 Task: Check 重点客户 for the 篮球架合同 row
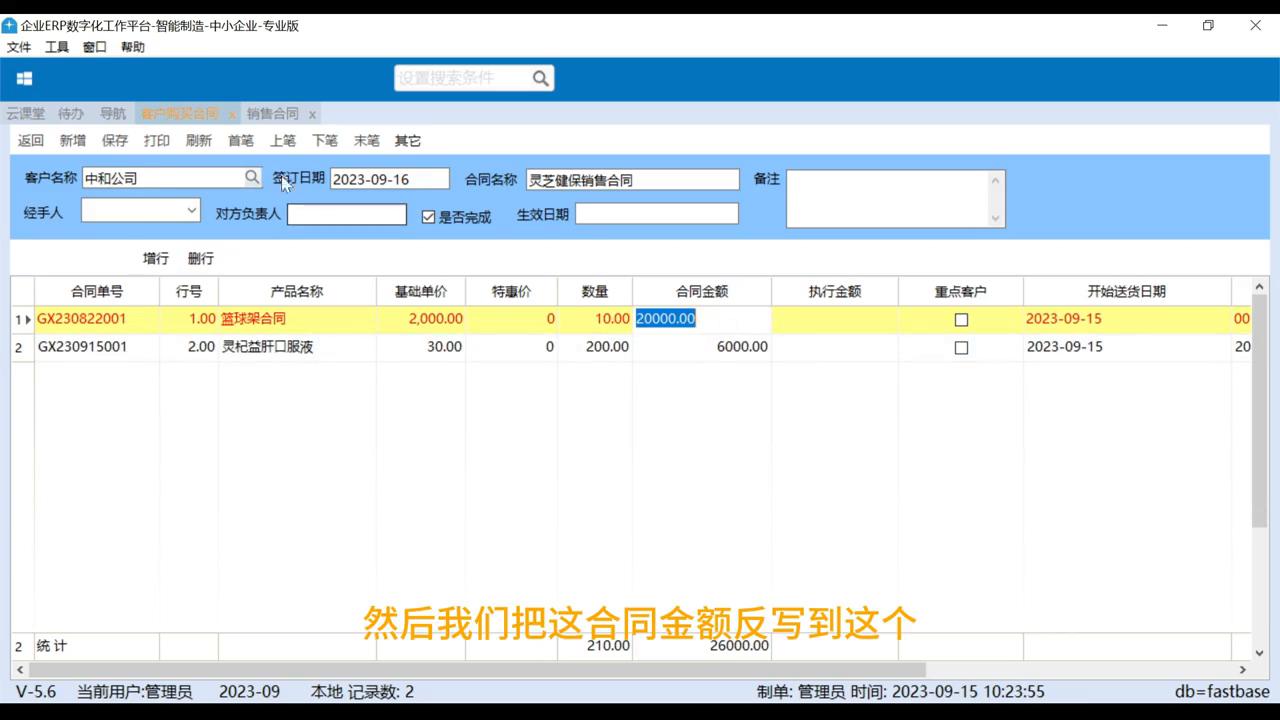(961, 319)
